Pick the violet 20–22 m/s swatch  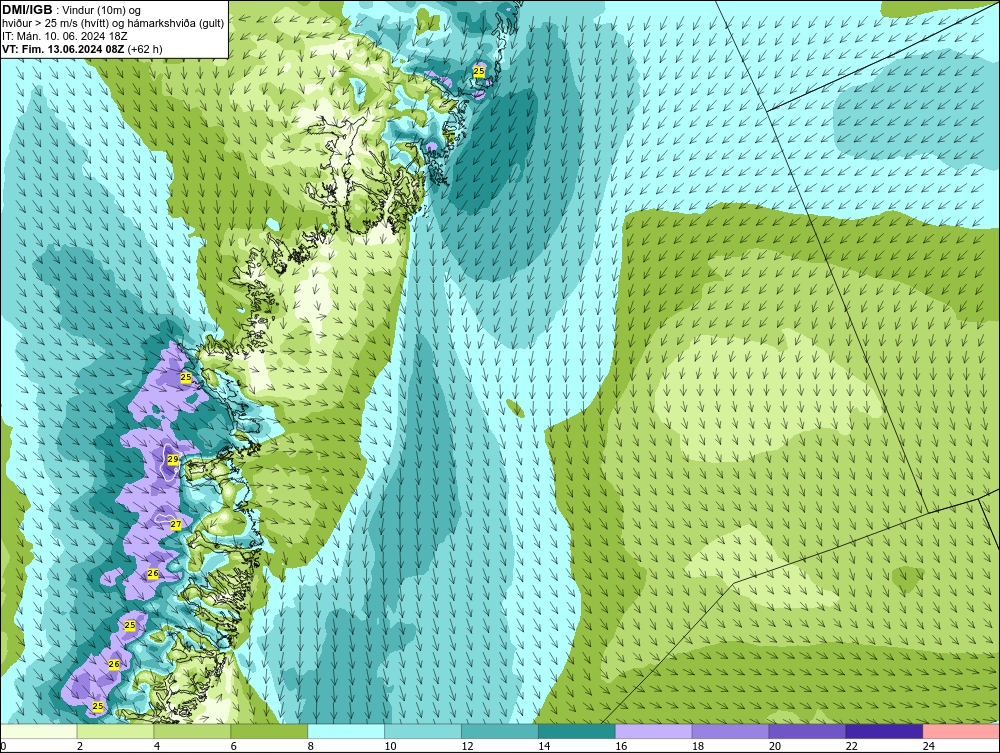click(807, 731)
